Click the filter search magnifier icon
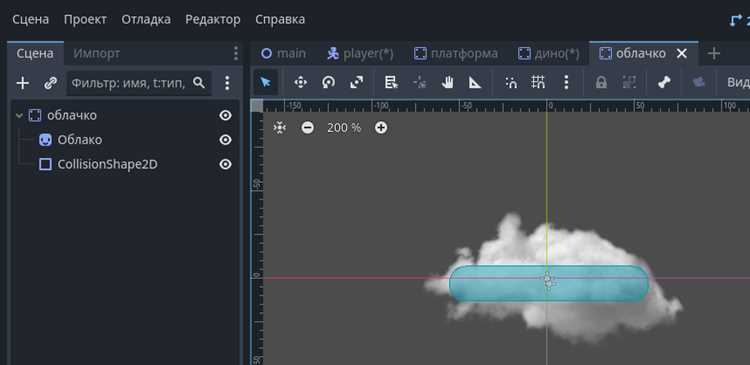Screen dimensions: 750x365 [x=199, y=83]
